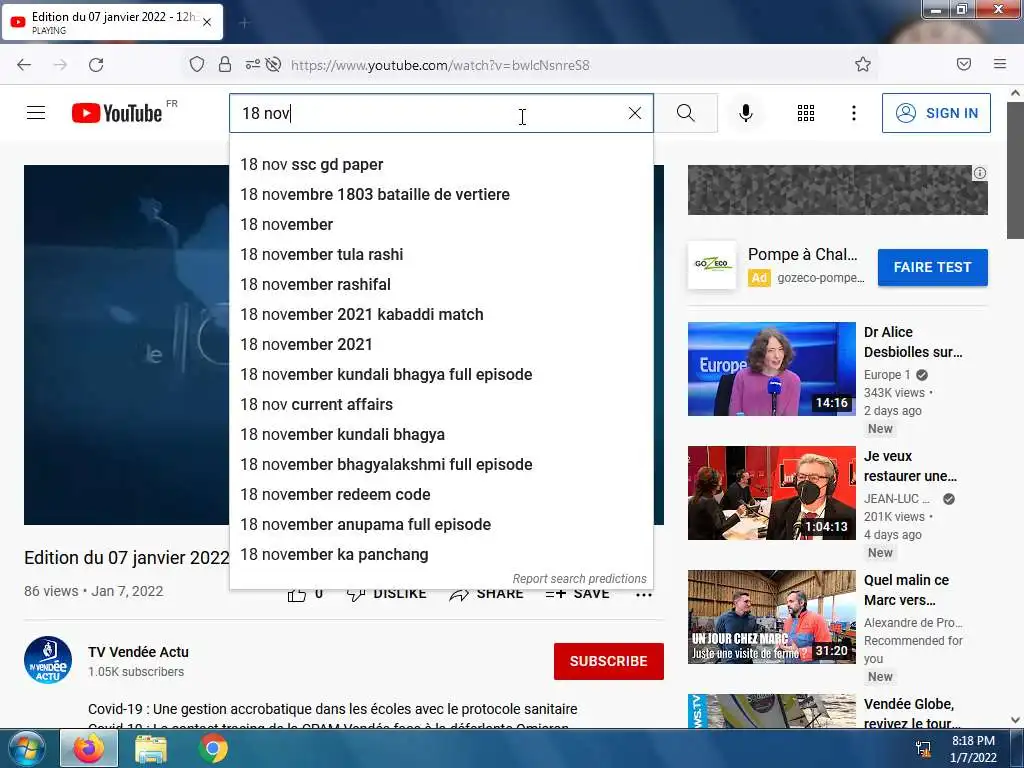Open YouTube settings three-dot menu
Image resolution: width=1024 pixels, height=768 pixels.
(854, 113)
